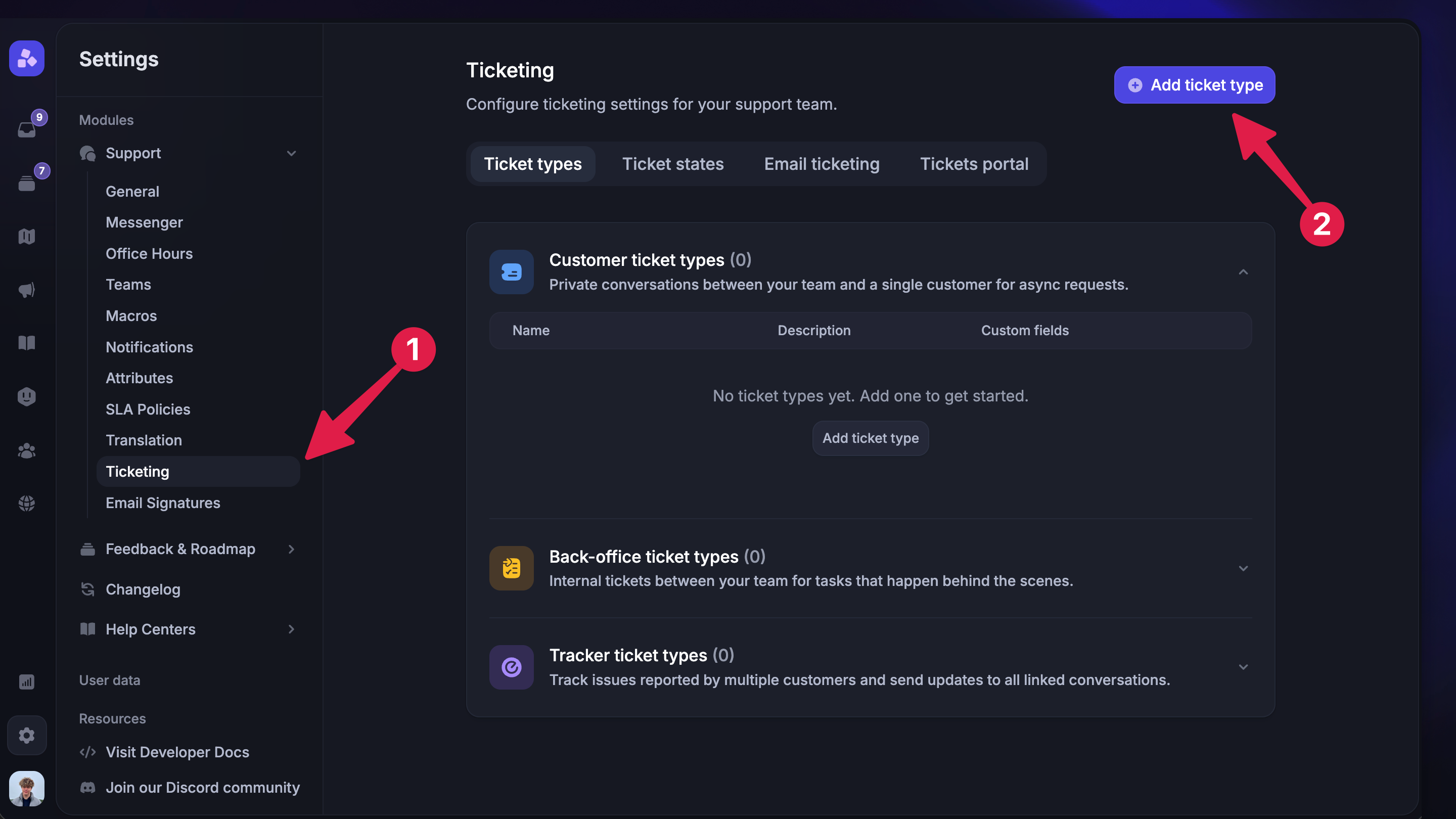Open the analytics chart icon

pyautogui.click(x=27, y=681)
